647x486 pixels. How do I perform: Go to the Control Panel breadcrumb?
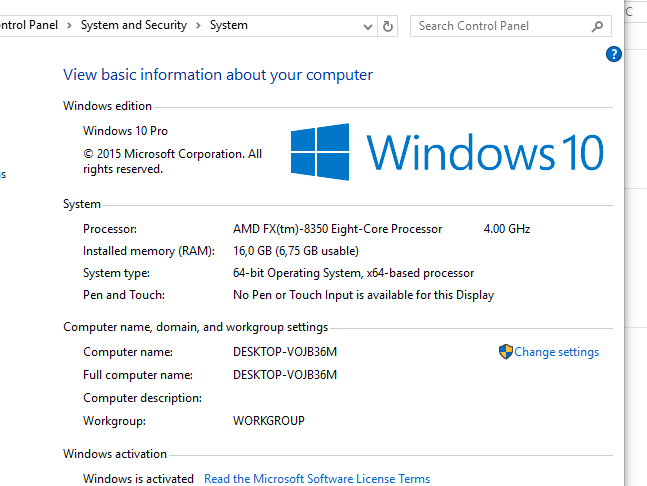(28, 25)
